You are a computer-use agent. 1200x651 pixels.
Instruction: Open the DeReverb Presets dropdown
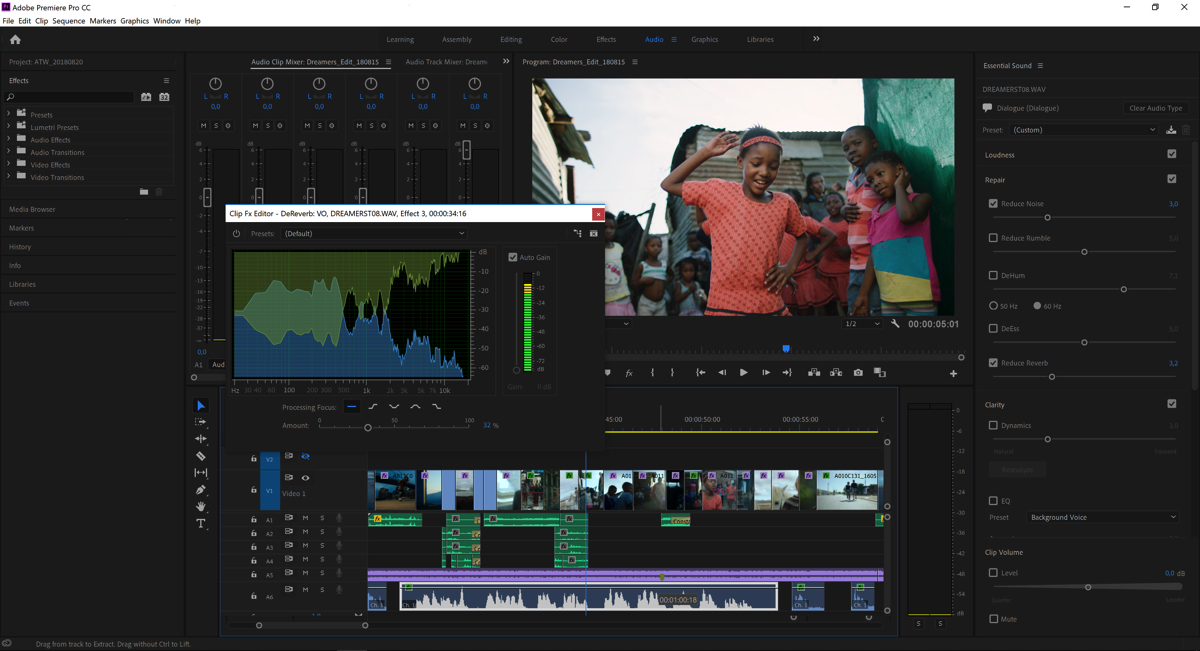[x=374, y=234]
